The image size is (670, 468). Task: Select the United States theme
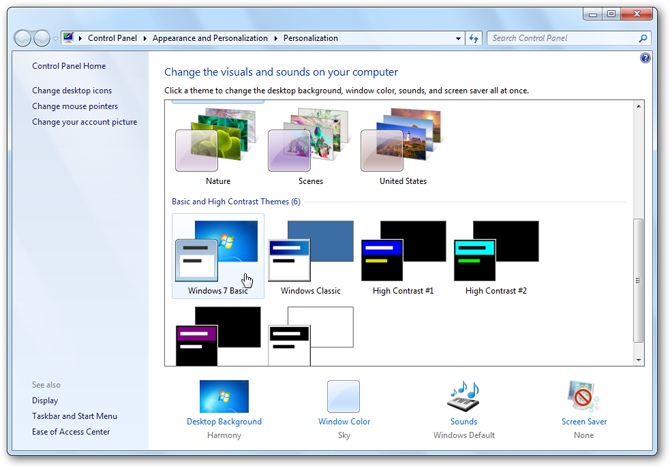403,145
